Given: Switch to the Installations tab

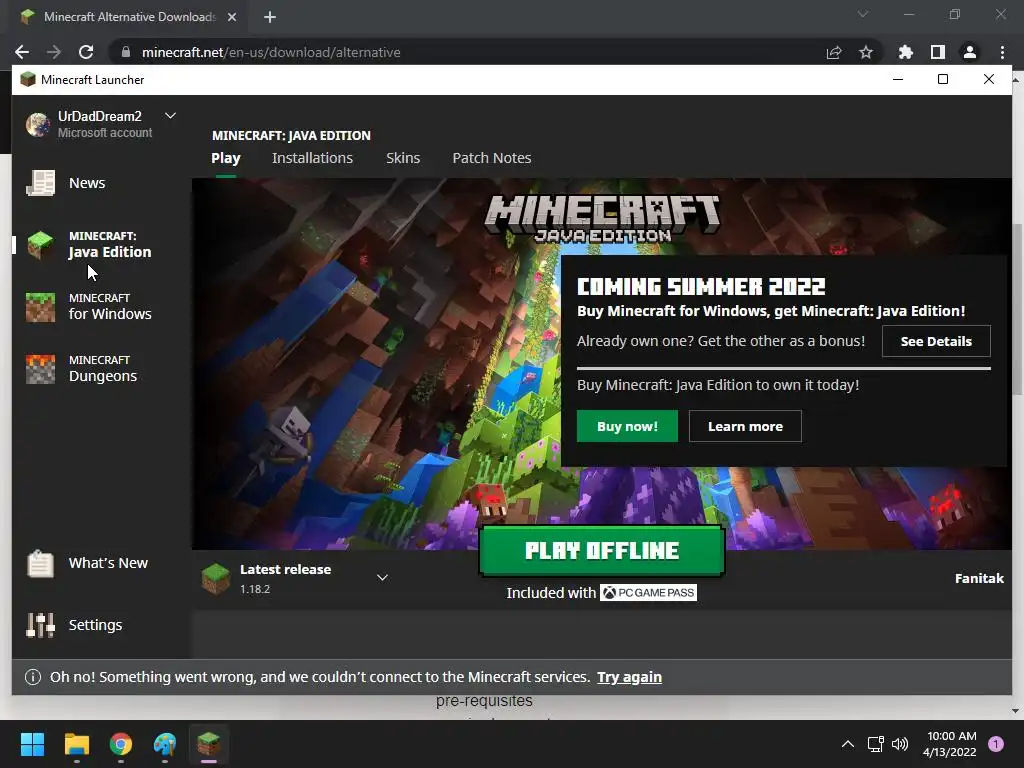Looking at the screenshot, I should 312,158.
